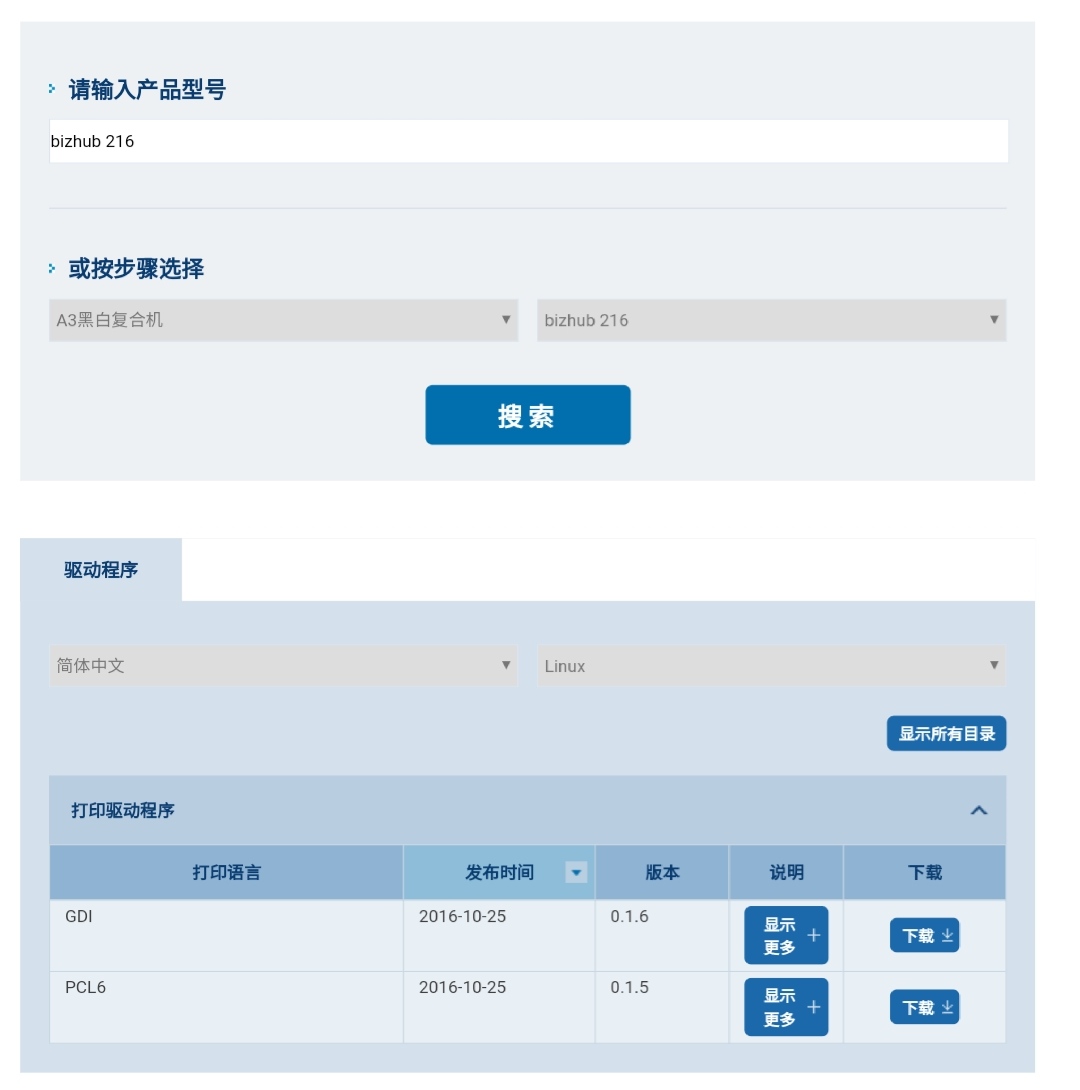Download the PCL6 driver

[925, 1007]
